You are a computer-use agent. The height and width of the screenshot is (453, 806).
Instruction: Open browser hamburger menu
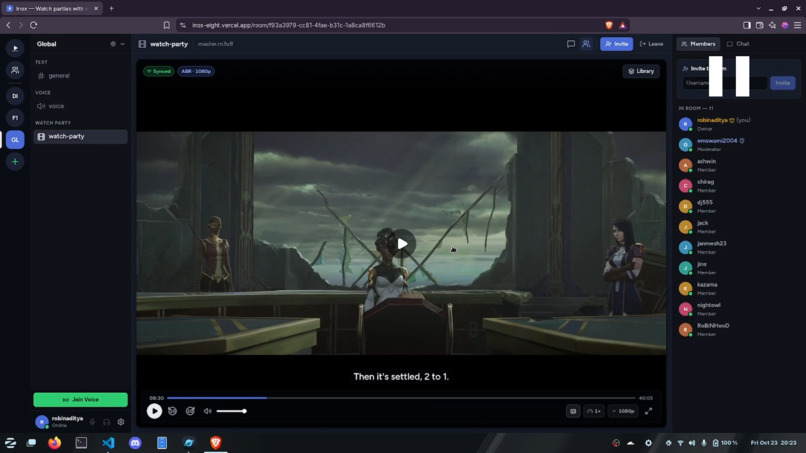tap(797, 25)
